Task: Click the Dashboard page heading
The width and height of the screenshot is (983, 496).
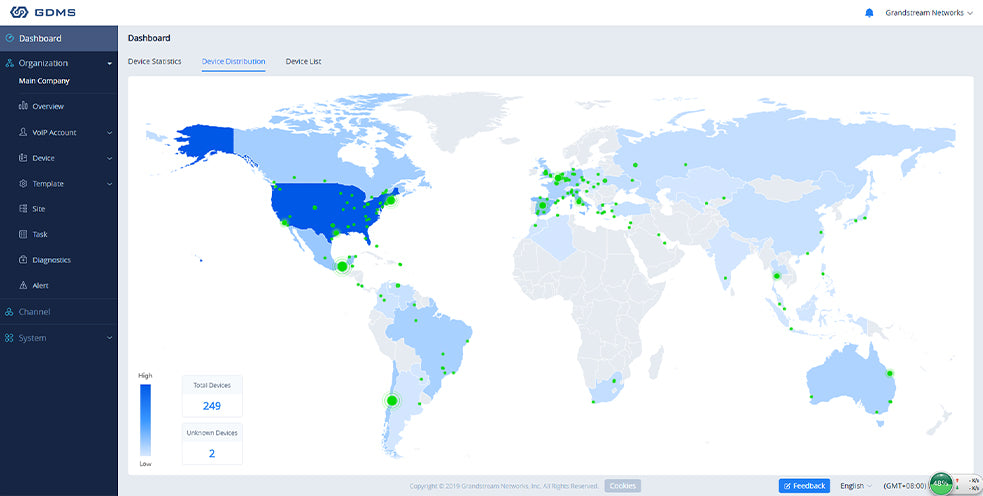Action: coord(149,38)
